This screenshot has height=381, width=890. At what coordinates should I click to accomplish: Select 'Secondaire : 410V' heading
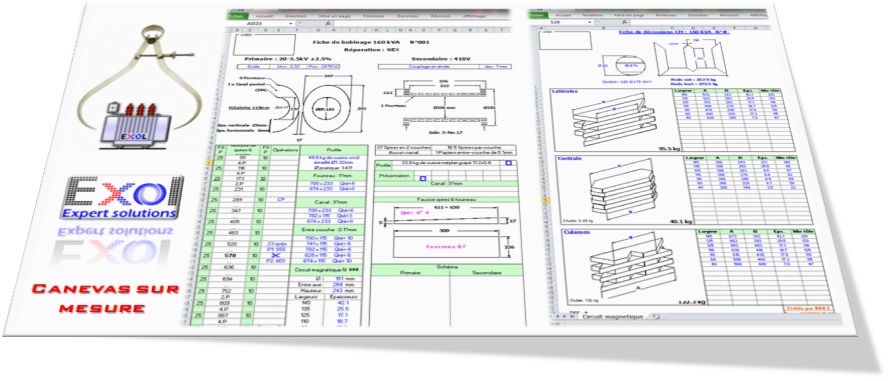click(441, 58)
